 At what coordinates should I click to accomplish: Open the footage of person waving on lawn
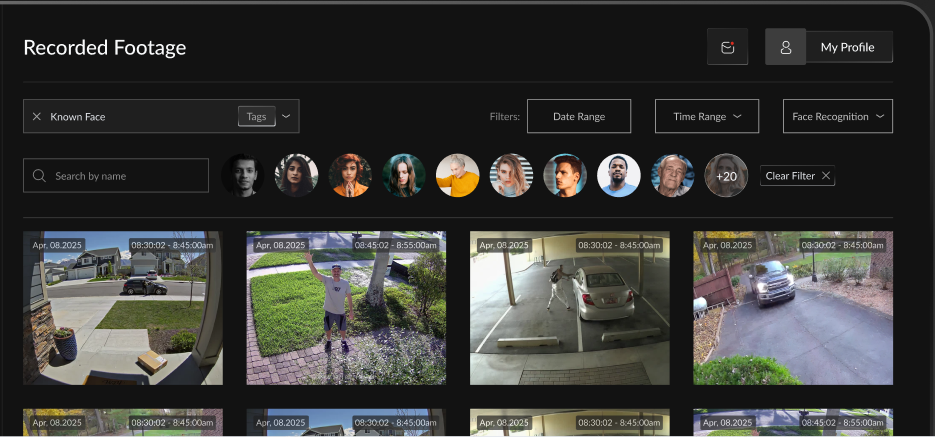tap(346, 308)
